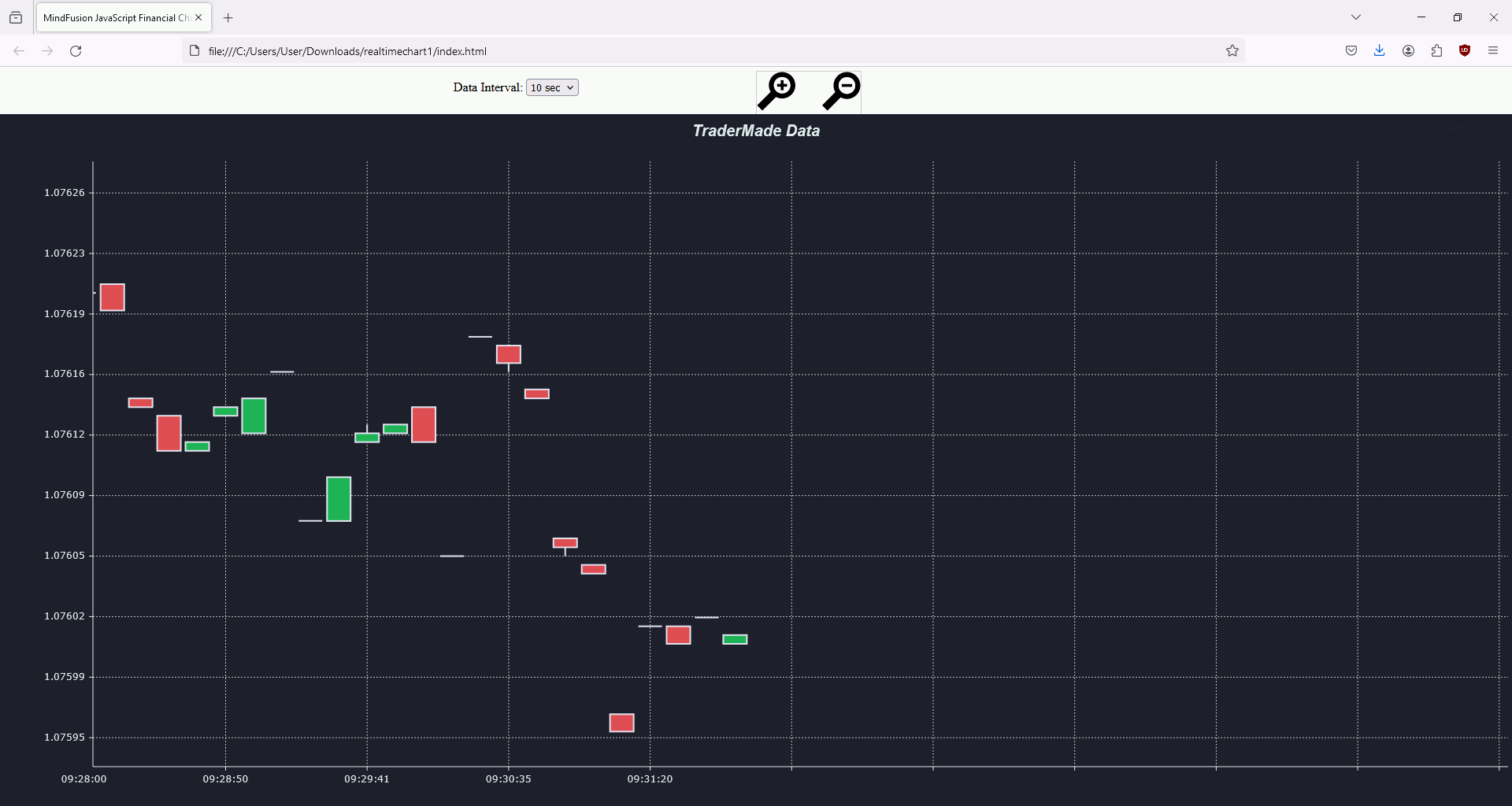This screenshot has width=1512, height=806.
Task: Click the 1.07602 y-axis label
Action: coord(65,616)
